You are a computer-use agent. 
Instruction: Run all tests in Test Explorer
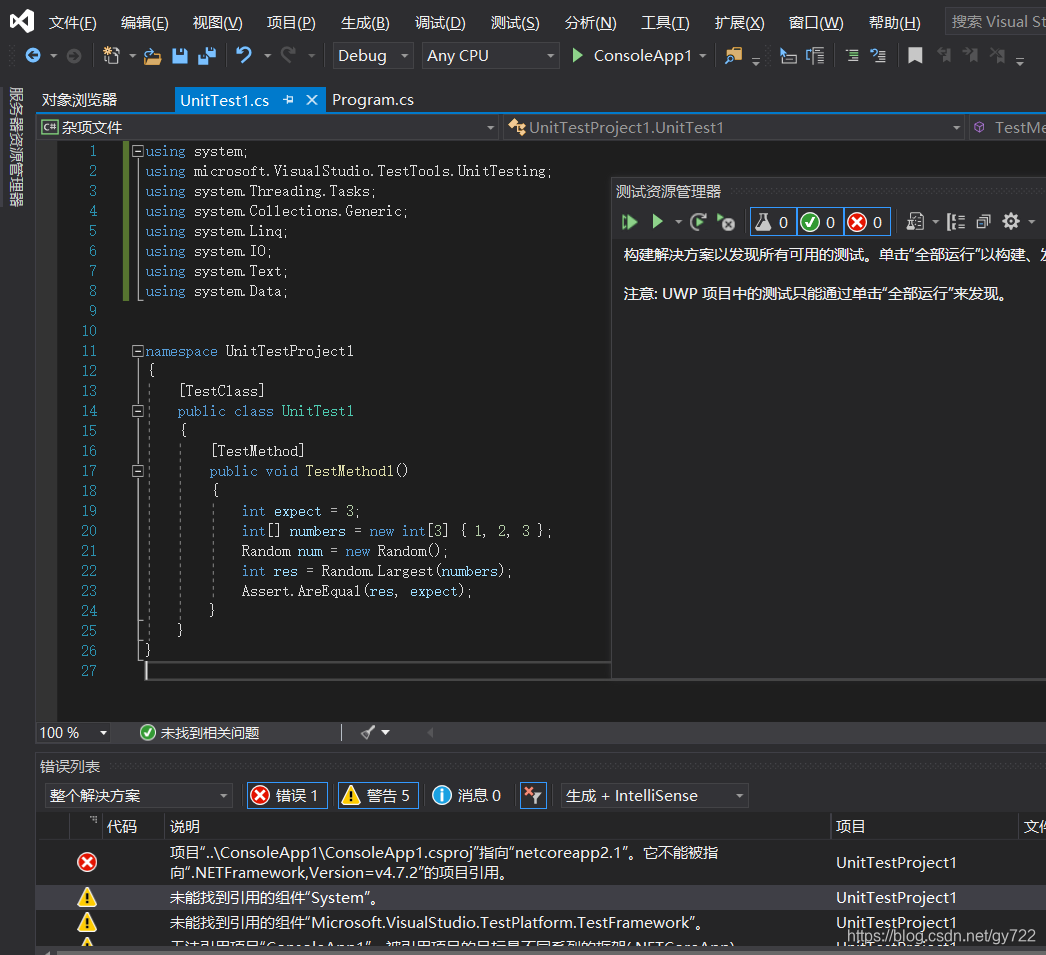coord(629,222)
